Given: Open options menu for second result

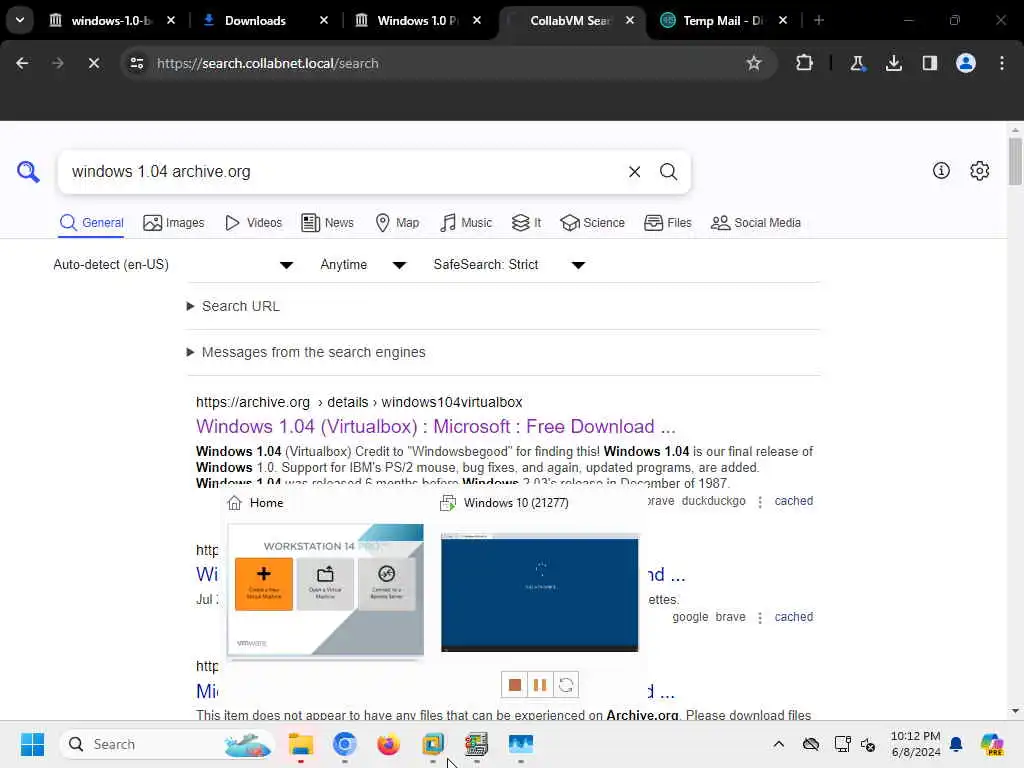Looking at the screenshot, I should point(760,617).
